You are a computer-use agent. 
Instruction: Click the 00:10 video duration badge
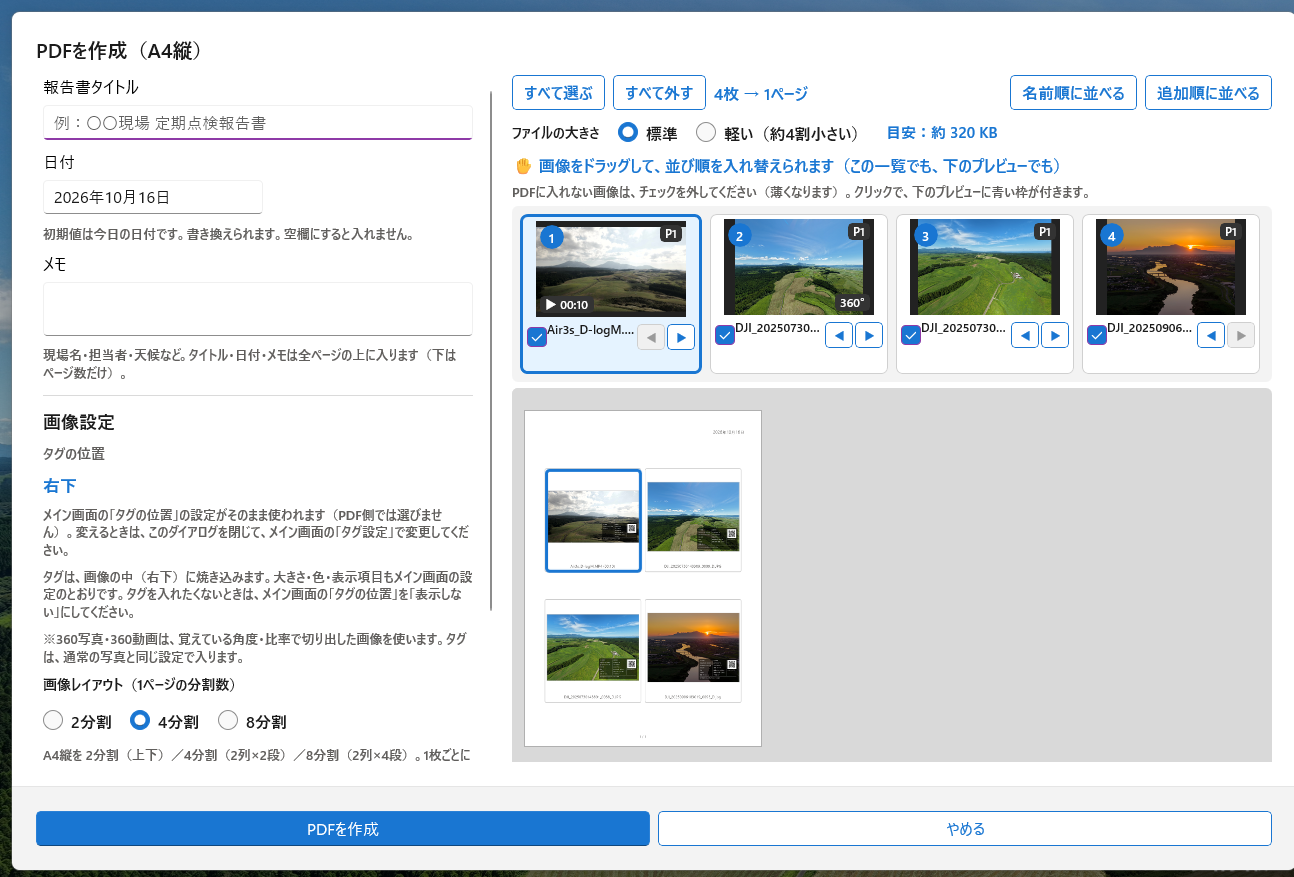point(566,305)
